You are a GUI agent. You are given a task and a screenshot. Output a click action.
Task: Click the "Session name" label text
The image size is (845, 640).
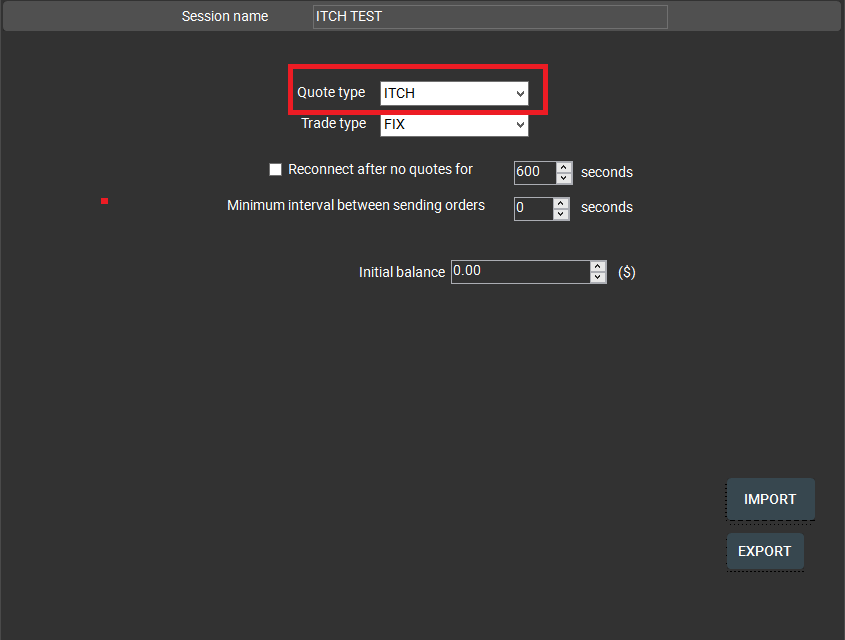(x=225, y=17)
